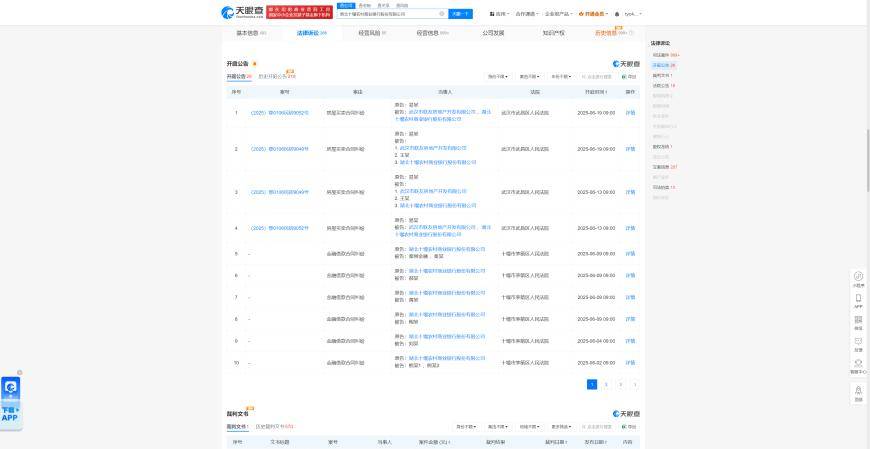Open the case number link in row 2
This screenshot has width=870, height=449.
(x=280, y=149)
